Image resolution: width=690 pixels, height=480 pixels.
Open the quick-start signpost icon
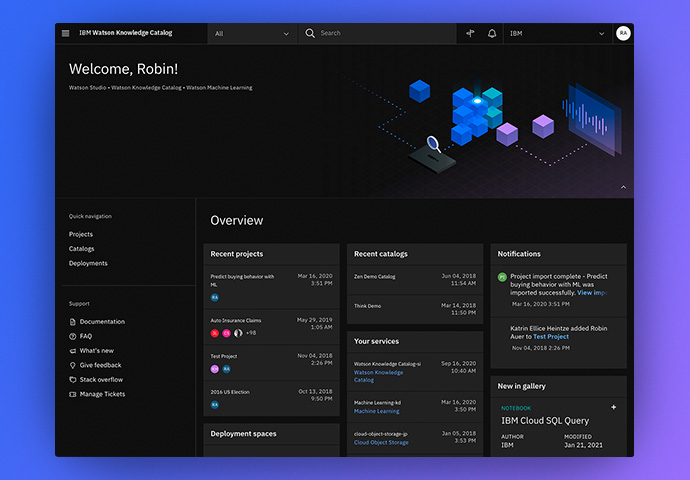point(470,33)
